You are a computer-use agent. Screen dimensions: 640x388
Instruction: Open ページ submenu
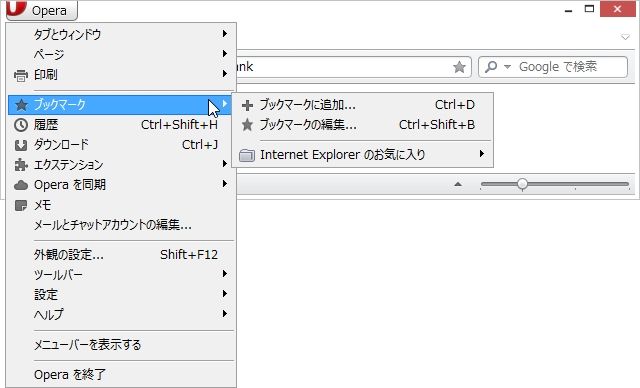pos(121,54)
